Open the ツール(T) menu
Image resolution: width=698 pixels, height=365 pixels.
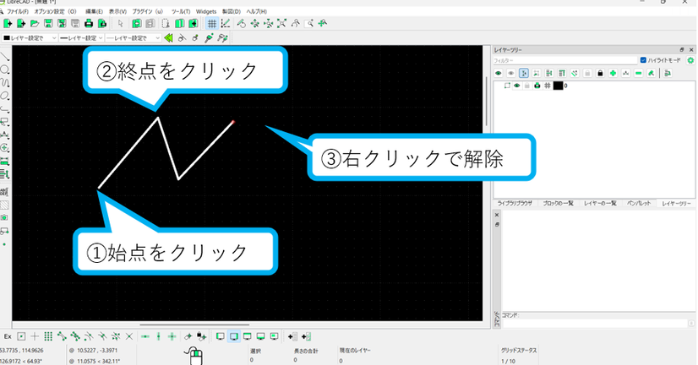coord(181,12)
